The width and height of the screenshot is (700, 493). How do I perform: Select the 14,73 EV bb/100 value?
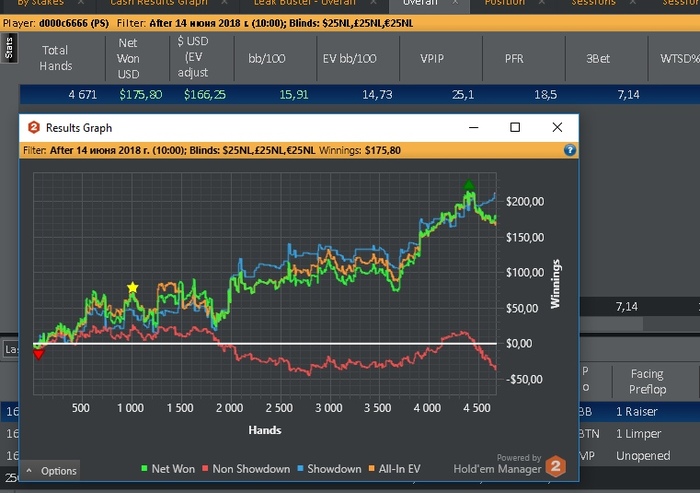tap(377, 95)
